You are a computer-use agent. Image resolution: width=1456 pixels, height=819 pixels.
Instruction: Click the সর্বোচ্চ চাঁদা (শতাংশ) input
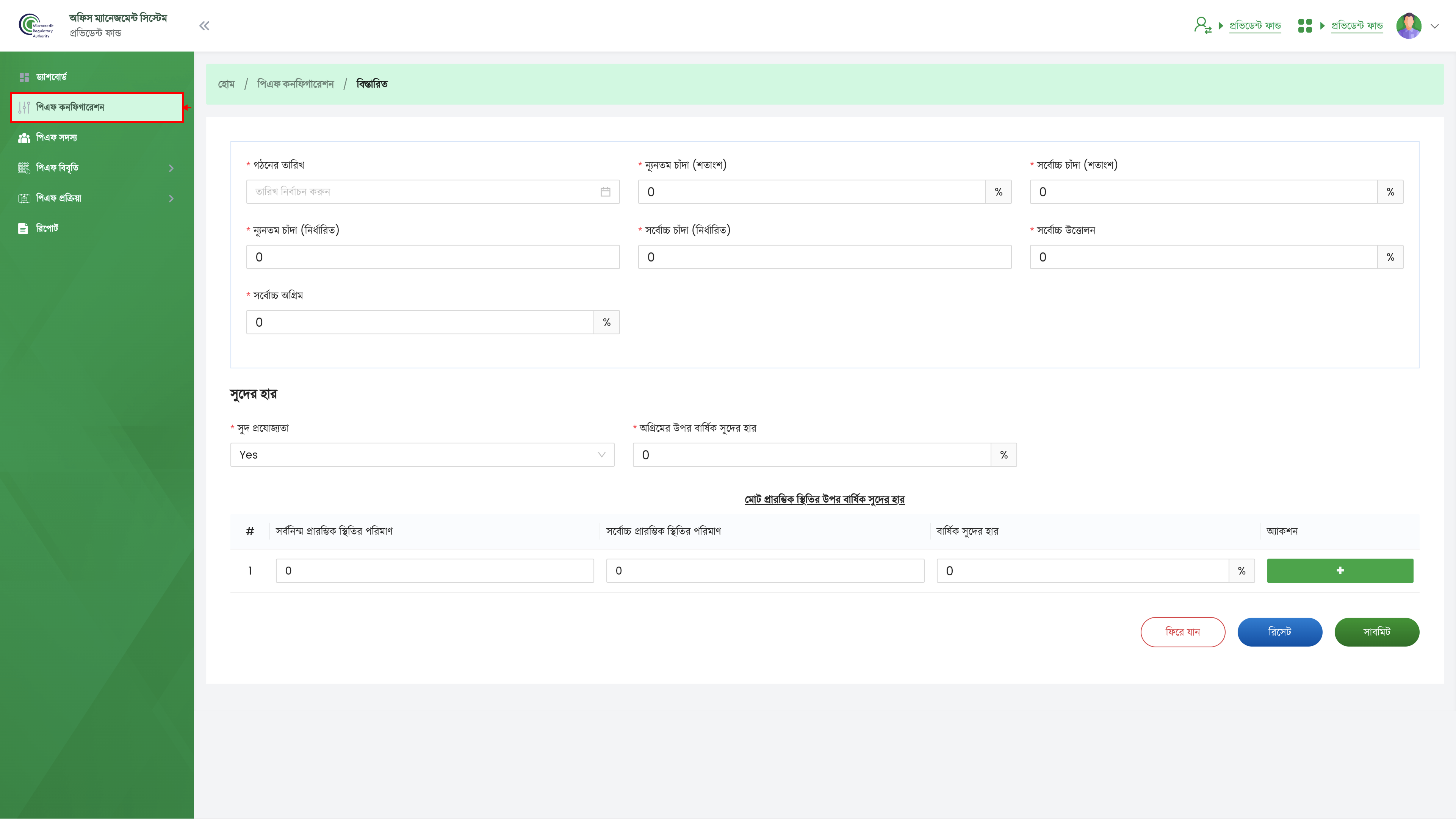point(1203,192)
